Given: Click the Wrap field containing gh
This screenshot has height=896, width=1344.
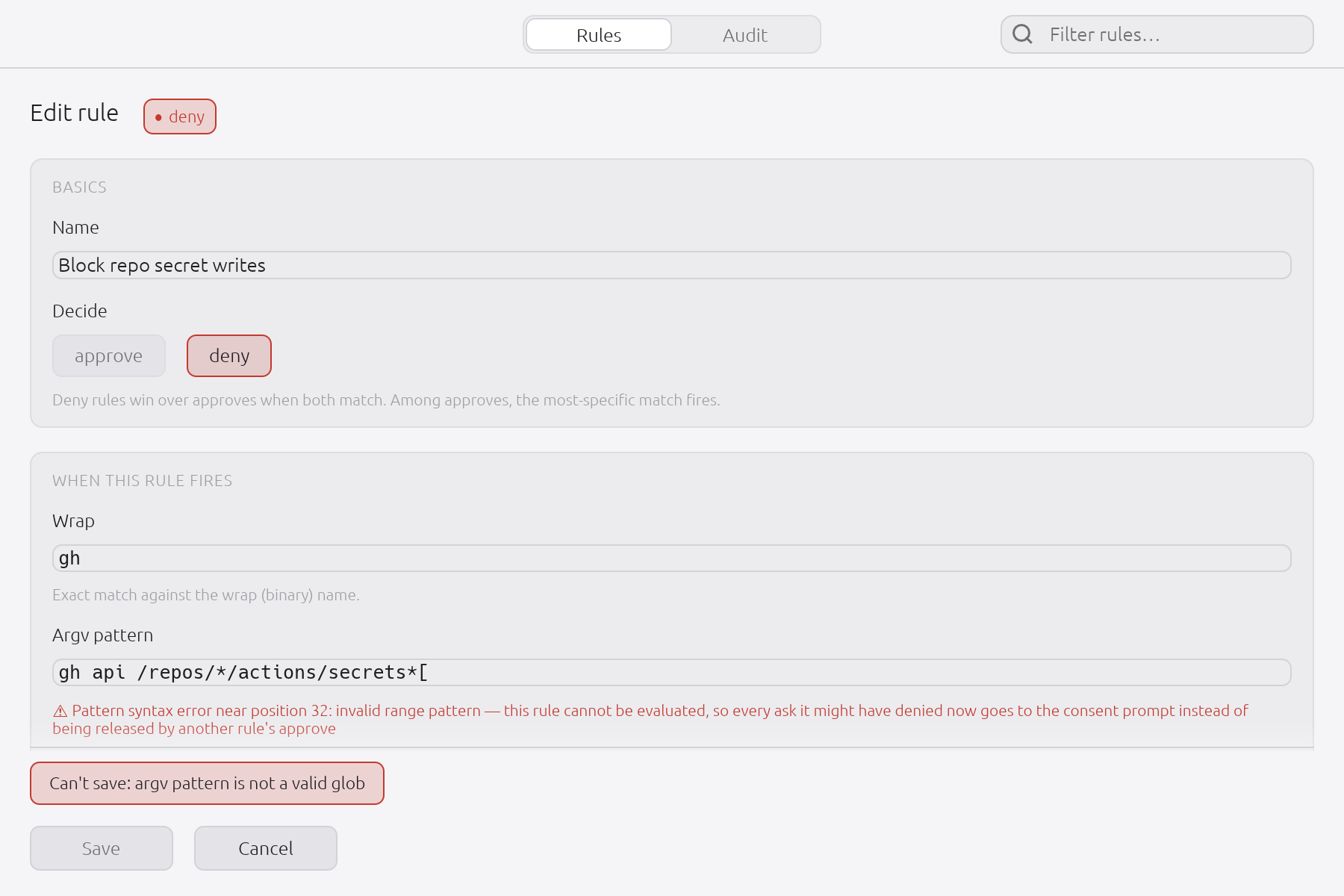Looking at the screenshot, I should (671, 559).
